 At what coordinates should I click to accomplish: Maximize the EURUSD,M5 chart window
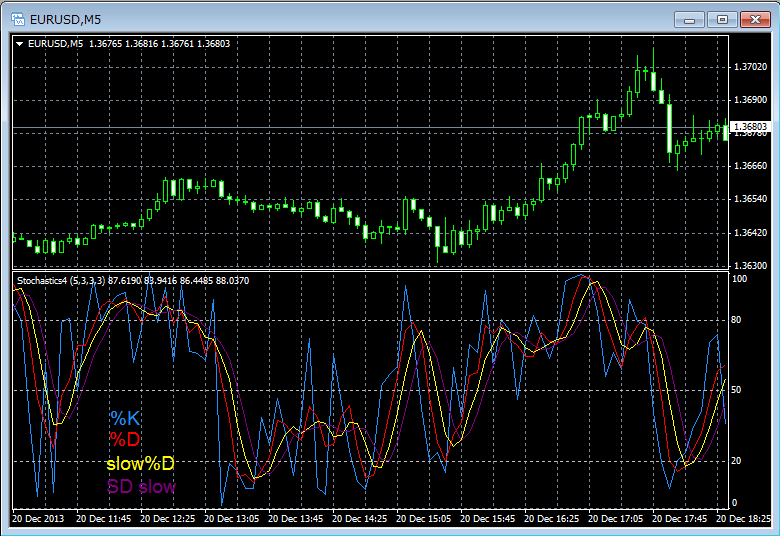pos(722,19)
